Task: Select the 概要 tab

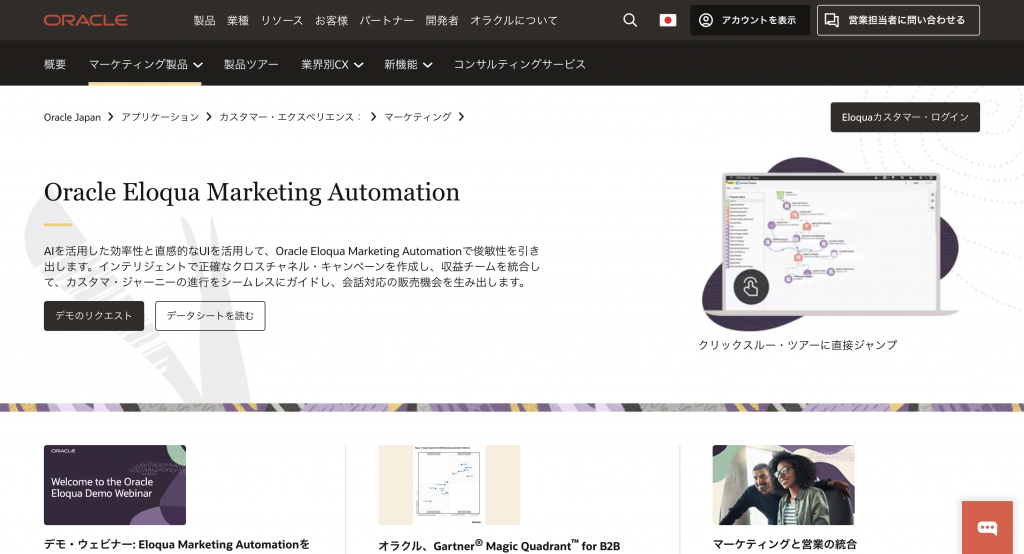Action: 55,64
